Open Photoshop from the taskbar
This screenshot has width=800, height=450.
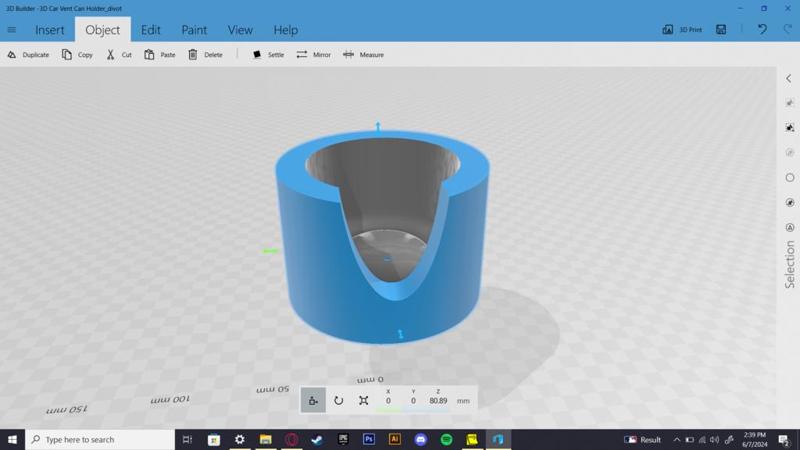pos(369,439)
